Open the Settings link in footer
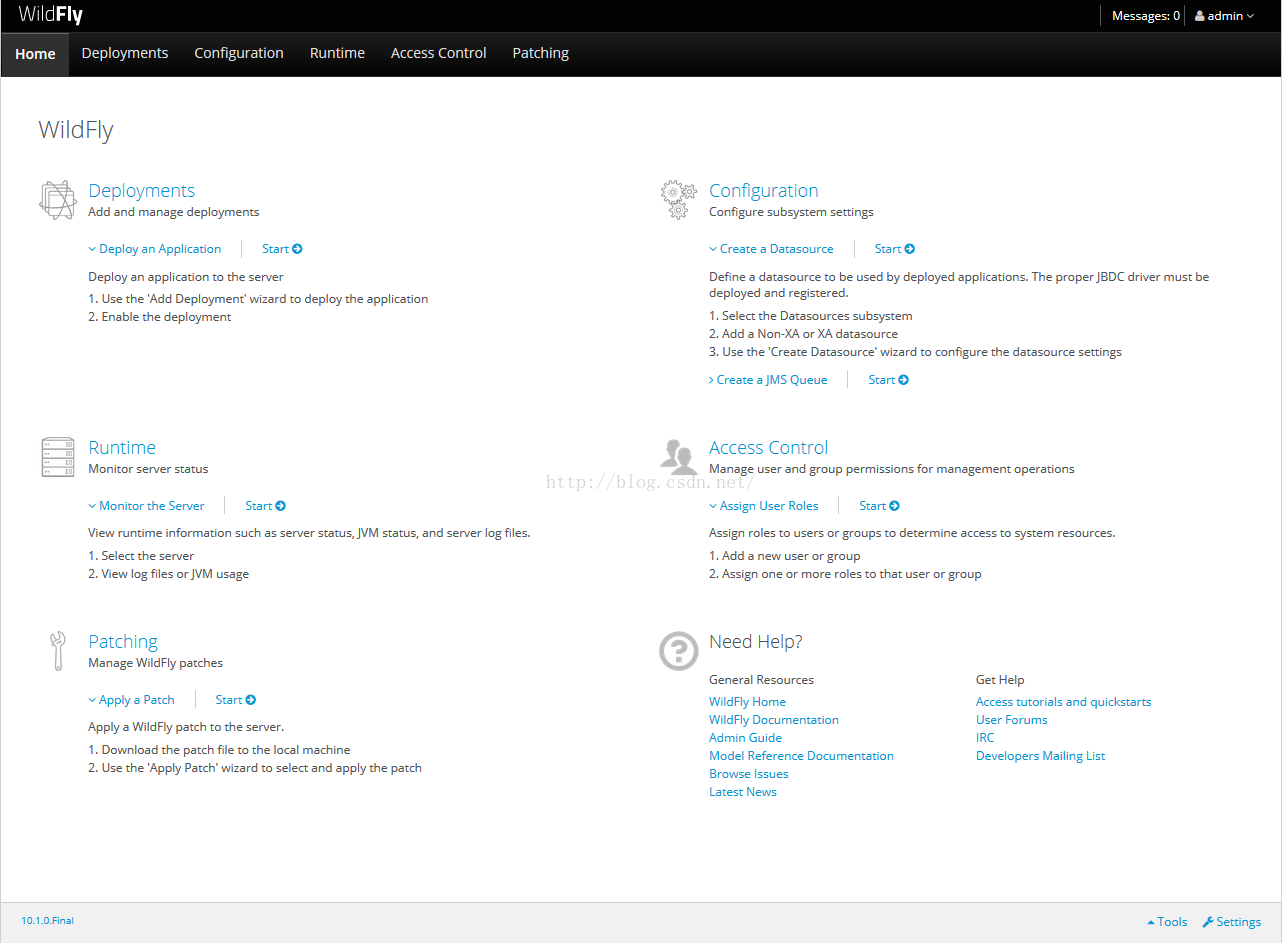Viewport: 1282px width, 943px height. (1232, 922)
